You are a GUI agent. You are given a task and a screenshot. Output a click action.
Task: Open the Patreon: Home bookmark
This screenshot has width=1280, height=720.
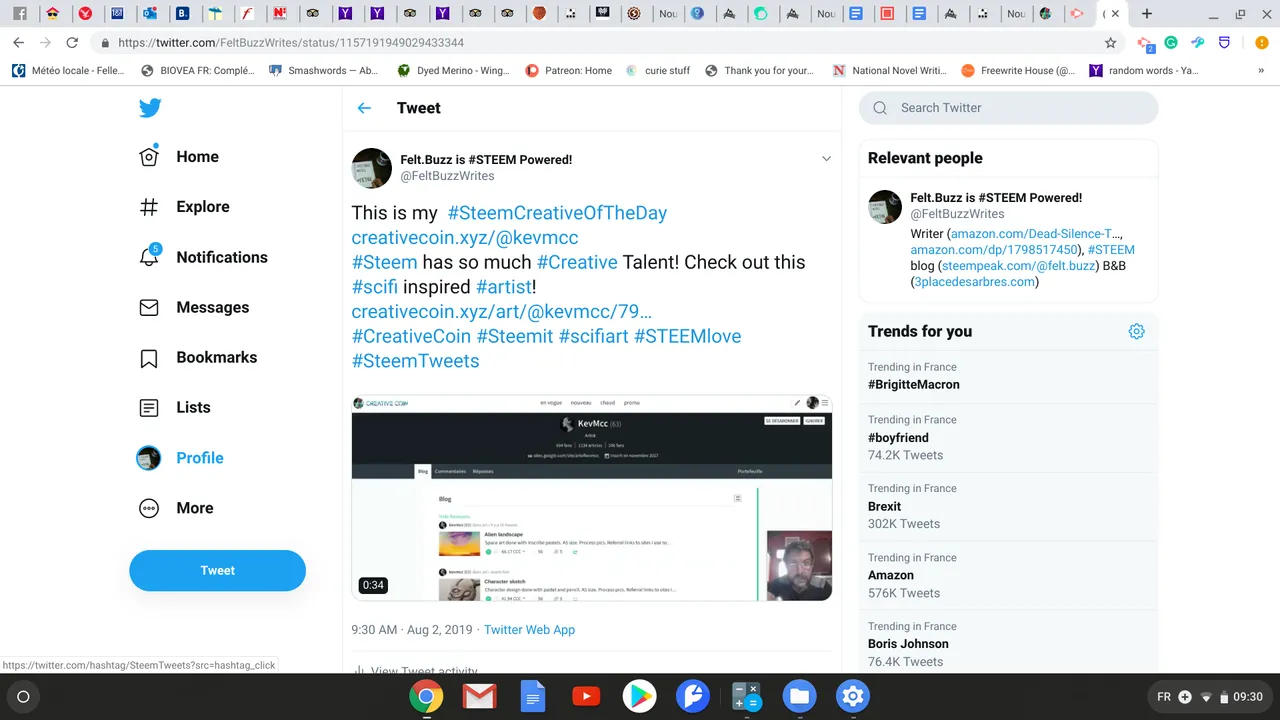569,71
